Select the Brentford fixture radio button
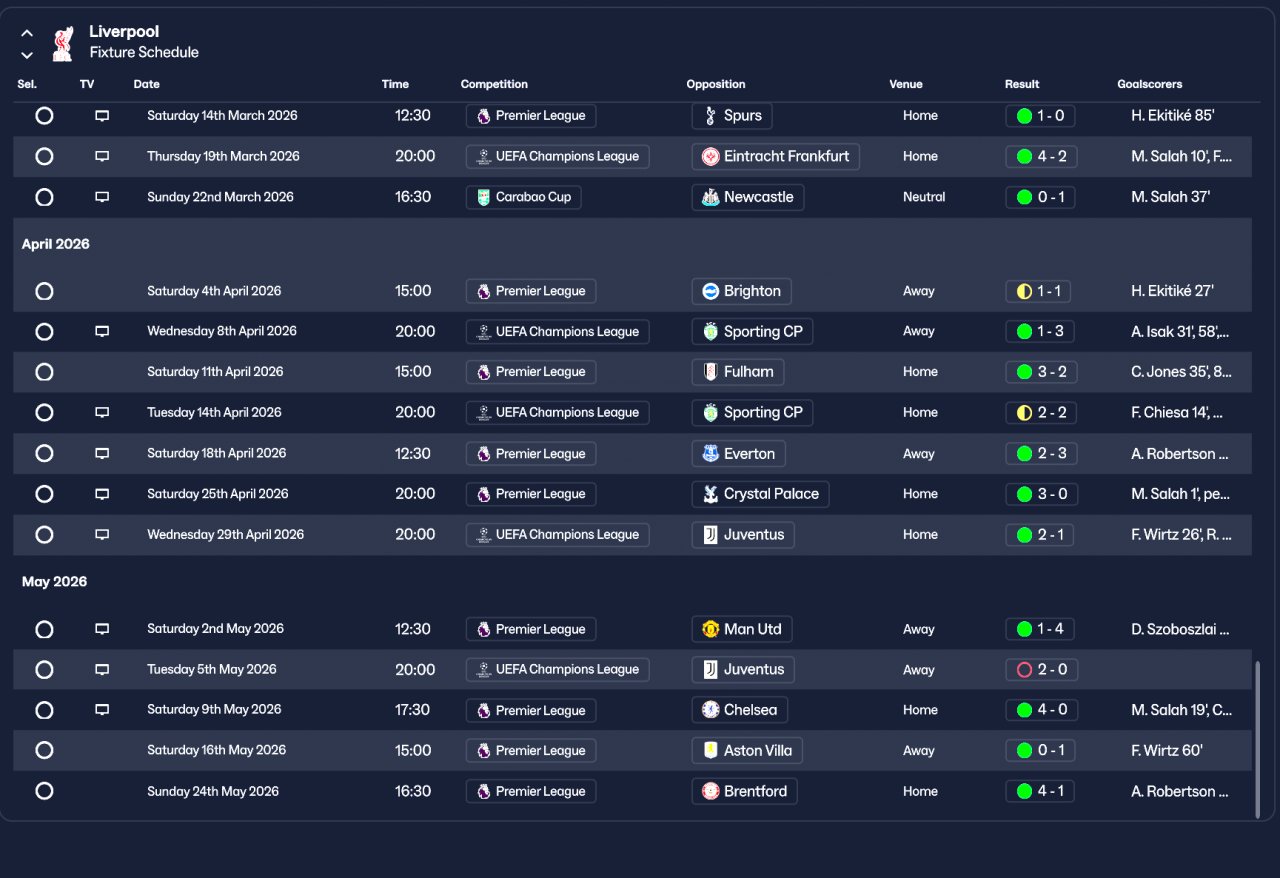 tap(44, 791)
